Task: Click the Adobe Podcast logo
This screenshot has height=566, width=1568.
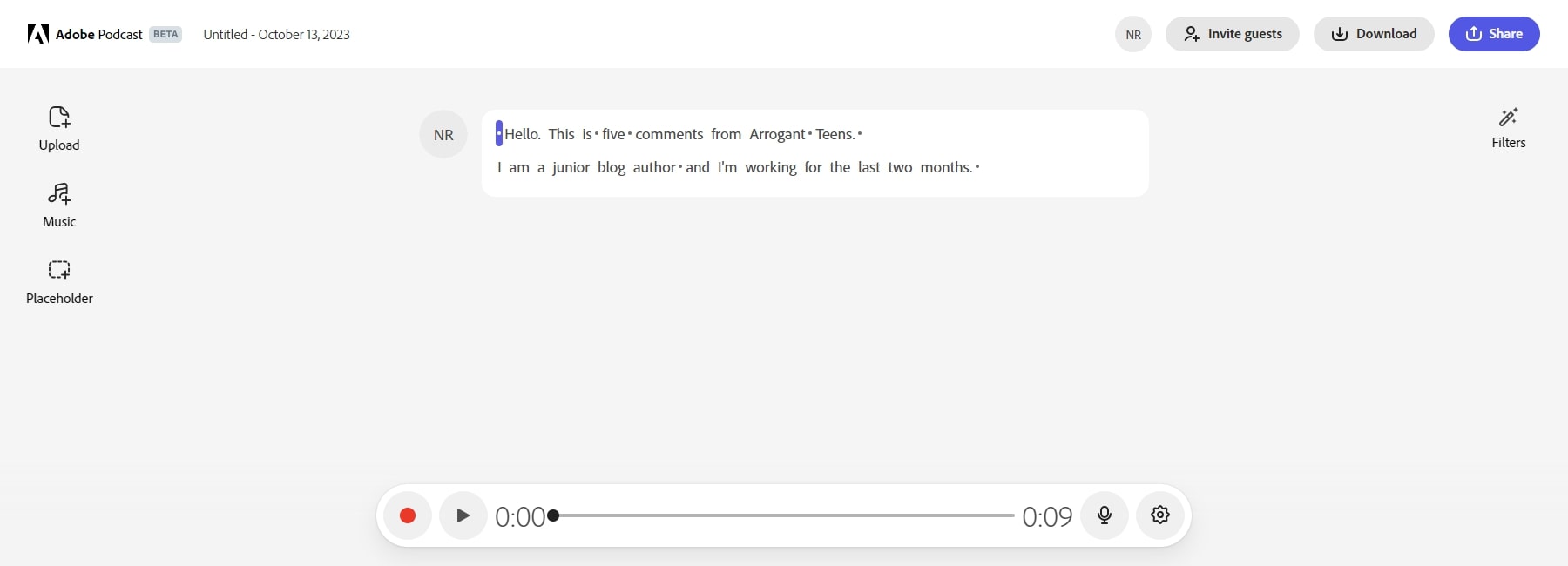Action: point(84,34)
